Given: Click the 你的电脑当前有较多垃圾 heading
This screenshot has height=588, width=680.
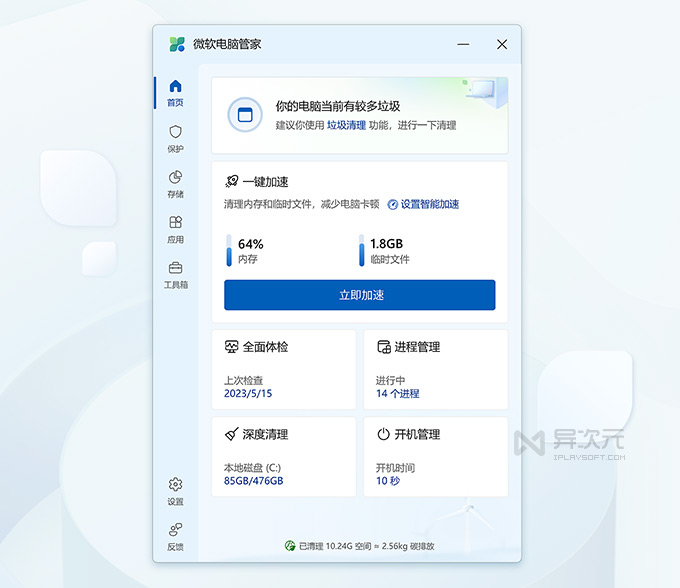Looking at the screenshot, I should [338, 106].
